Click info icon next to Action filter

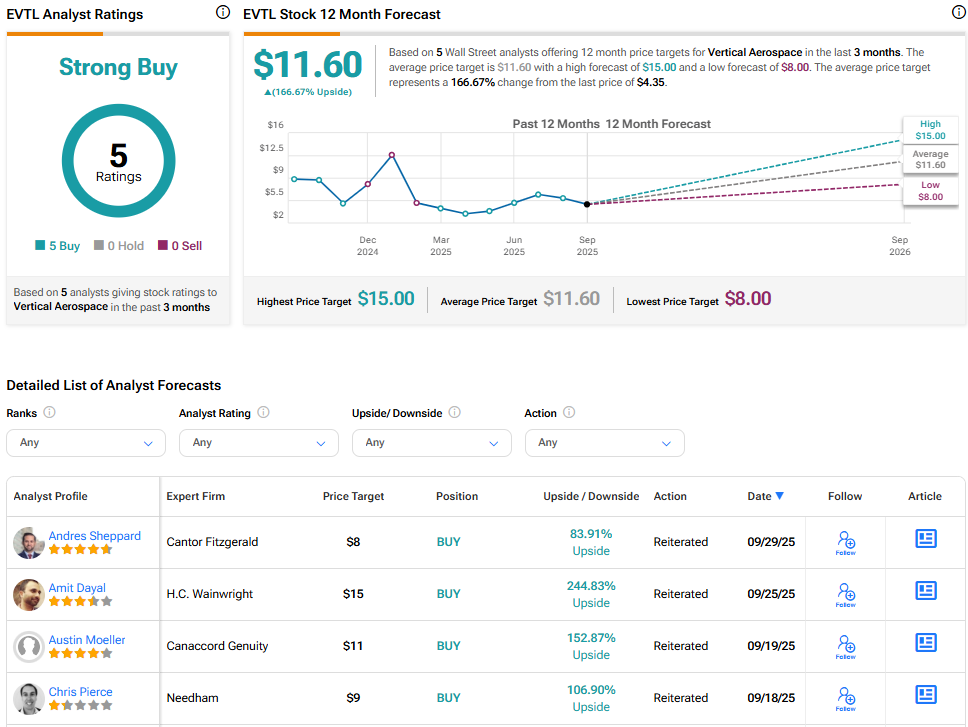coord(569,412)
